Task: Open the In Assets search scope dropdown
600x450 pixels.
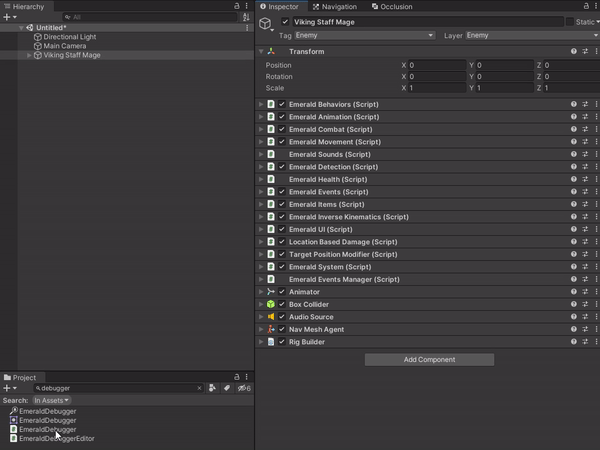Action: (x=51, y=400)
